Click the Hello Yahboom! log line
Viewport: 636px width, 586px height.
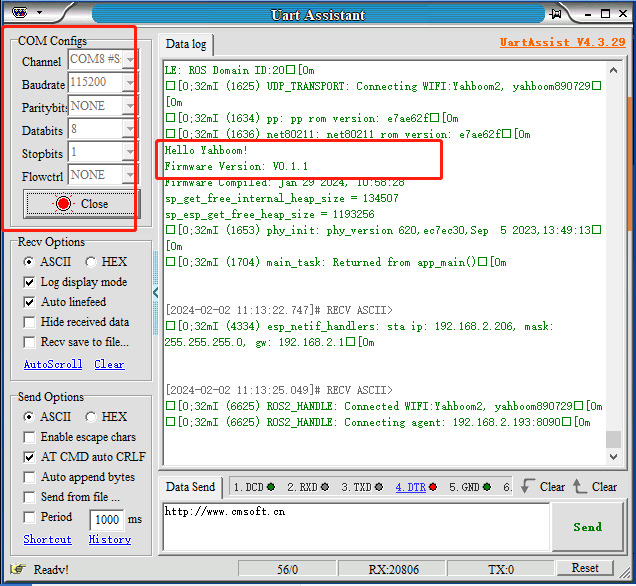pos(206,150)
